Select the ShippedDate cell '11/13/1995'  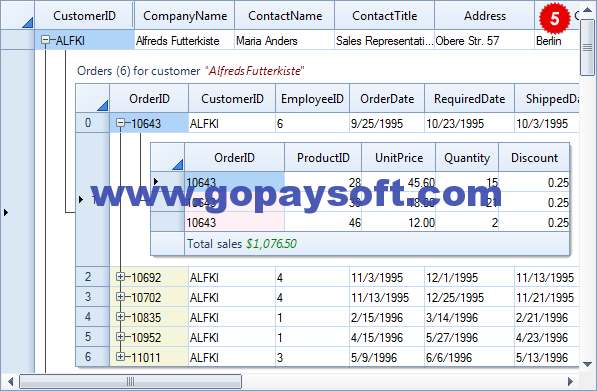click(x=547, y=277)
